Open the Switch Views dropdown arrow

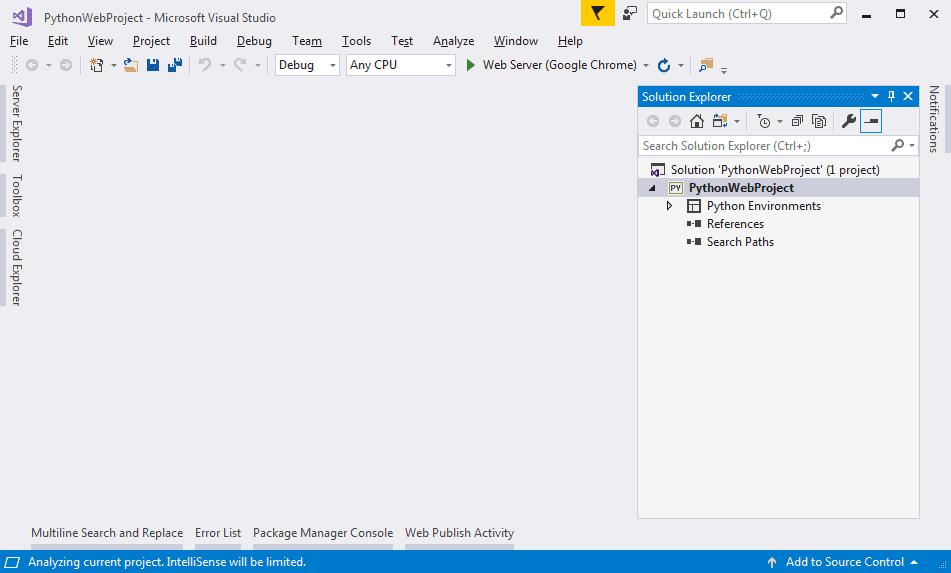[x=737, y=121]
